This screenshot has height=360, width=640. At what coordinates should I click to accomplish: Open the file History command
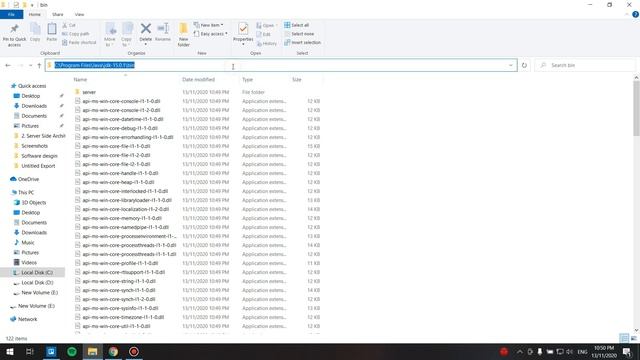267,43
